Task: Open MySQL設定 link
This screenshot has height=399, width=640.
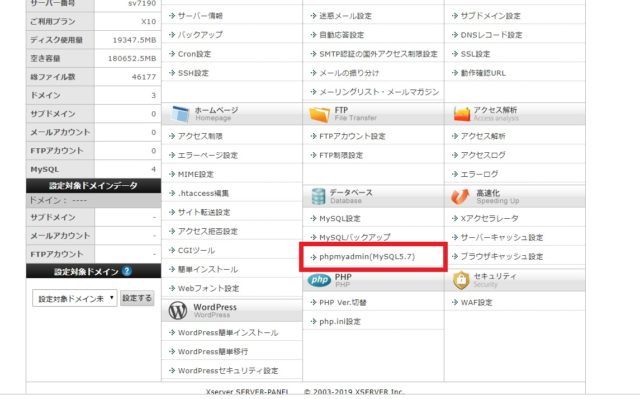Action: pyautogui.click(x=340, y=219)
